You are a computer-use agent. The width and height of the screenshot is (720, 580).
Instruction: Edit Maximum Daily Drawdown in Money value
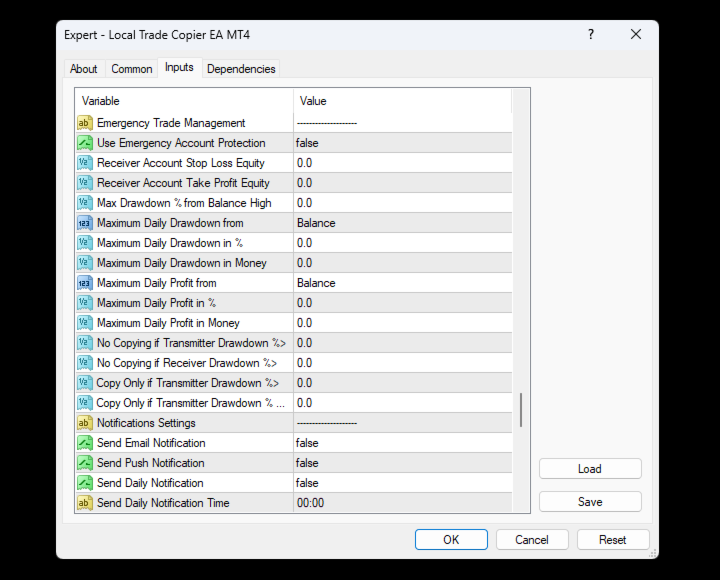[402, 263]
